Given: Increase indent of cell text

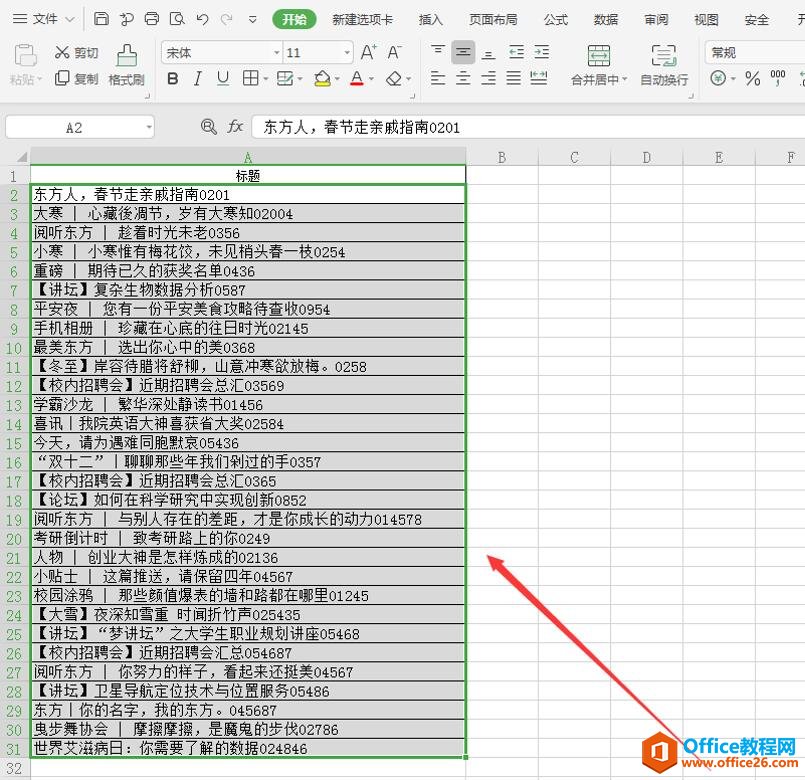Looking at the screenshot, I should coord(542,52).
